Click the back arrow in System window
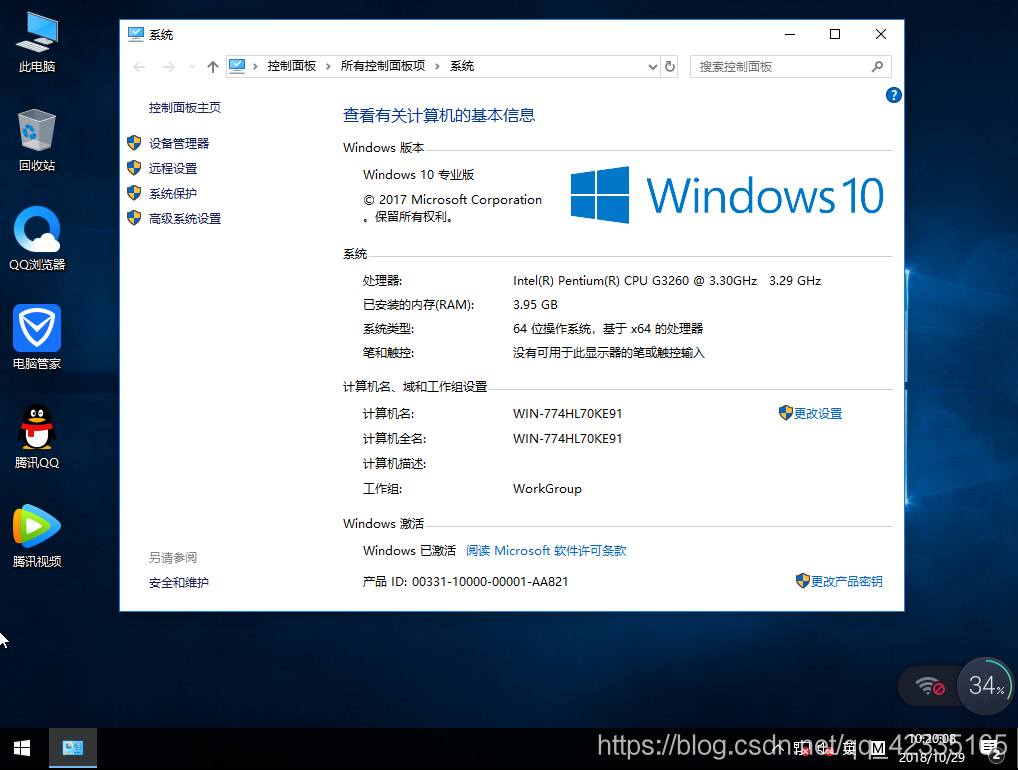This screenshot has height=770, width=1018. coord(139,66)
